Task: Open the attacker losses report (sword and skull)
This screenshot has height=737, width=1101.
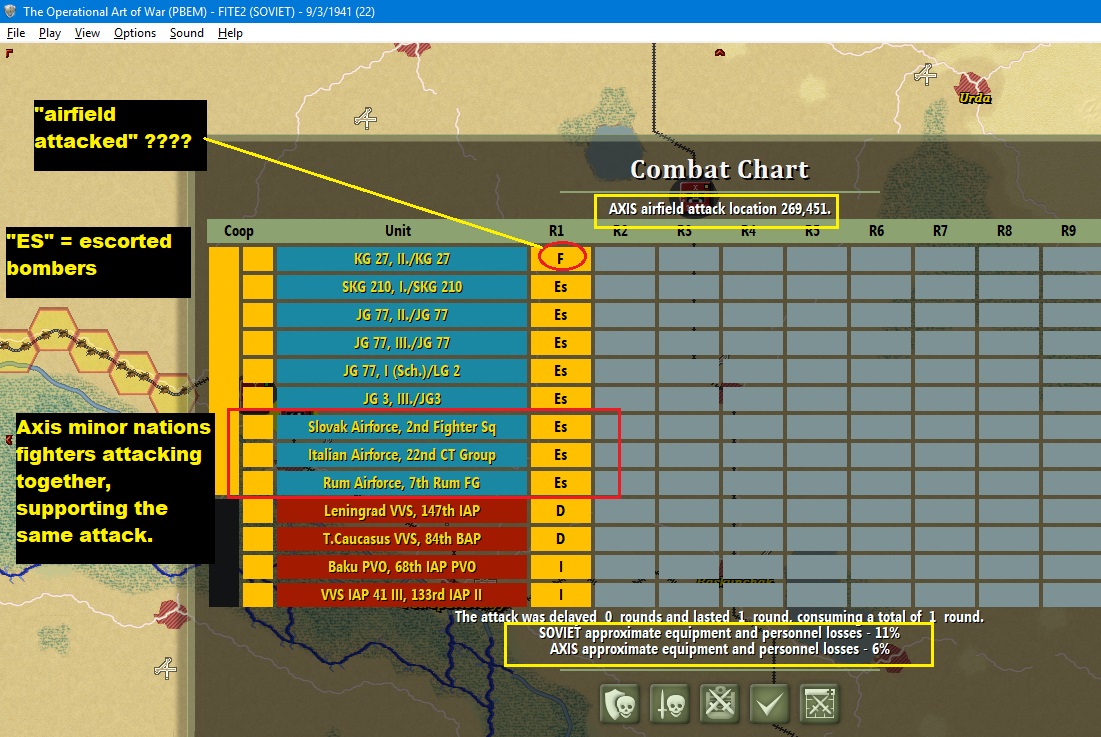Action: (x=670, y=703)
